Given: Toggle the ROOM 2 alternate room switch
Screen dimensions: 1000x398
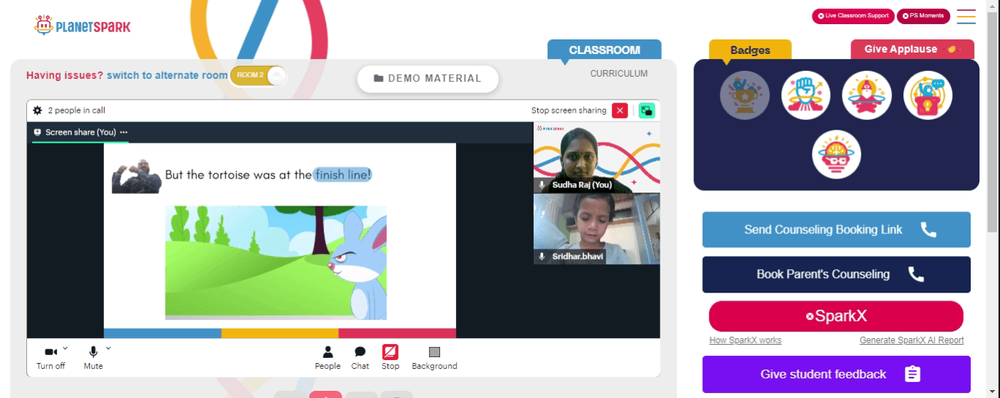Looking at the screenshot, I should [x=258, y=75].
